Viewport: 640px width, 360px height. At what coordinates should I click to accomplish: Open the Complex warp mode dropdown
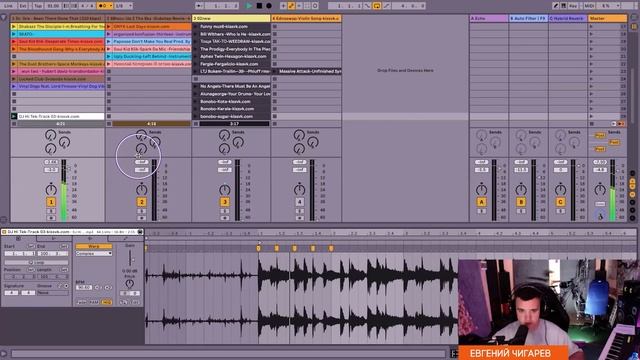(93, 253)
